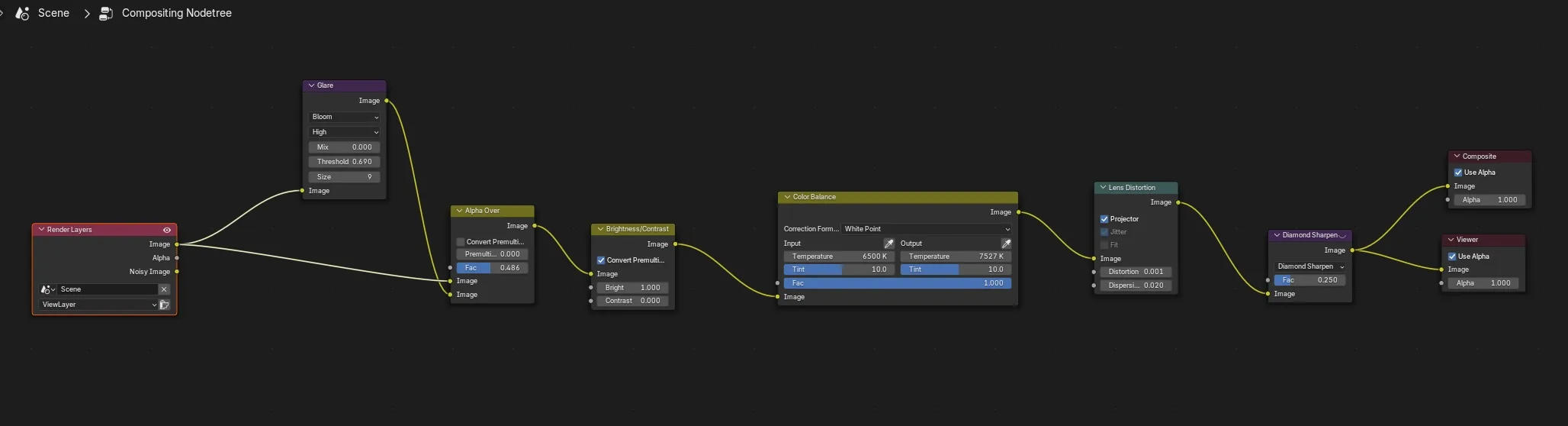Open the White Point correction dropdown
This screenshot has width=1568, height=426.
(x=927, y=229)
